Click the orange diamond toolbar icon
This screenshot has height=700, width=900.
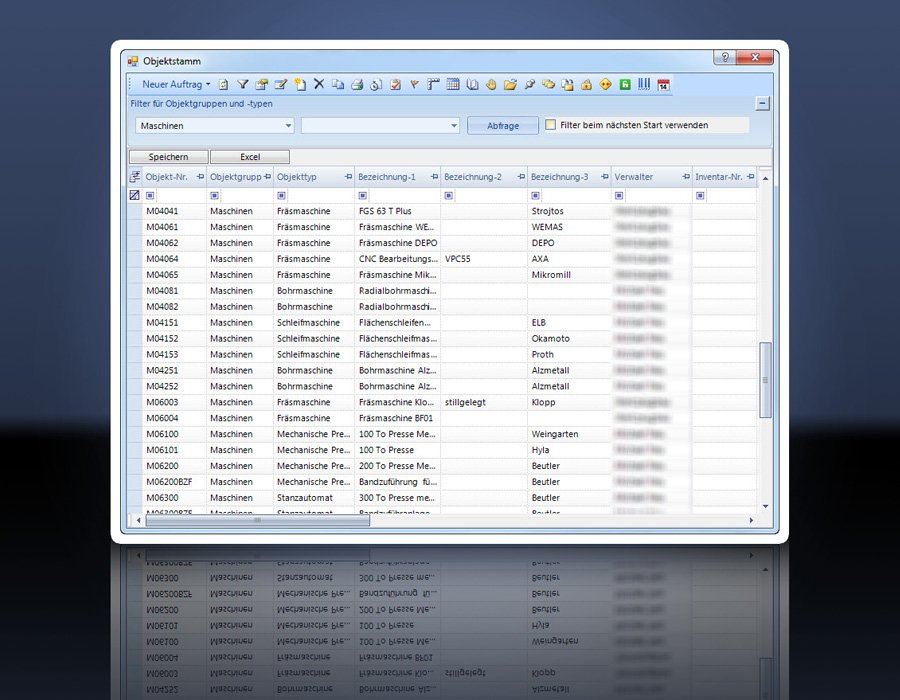pyautogui.click(x=606, y=84)
